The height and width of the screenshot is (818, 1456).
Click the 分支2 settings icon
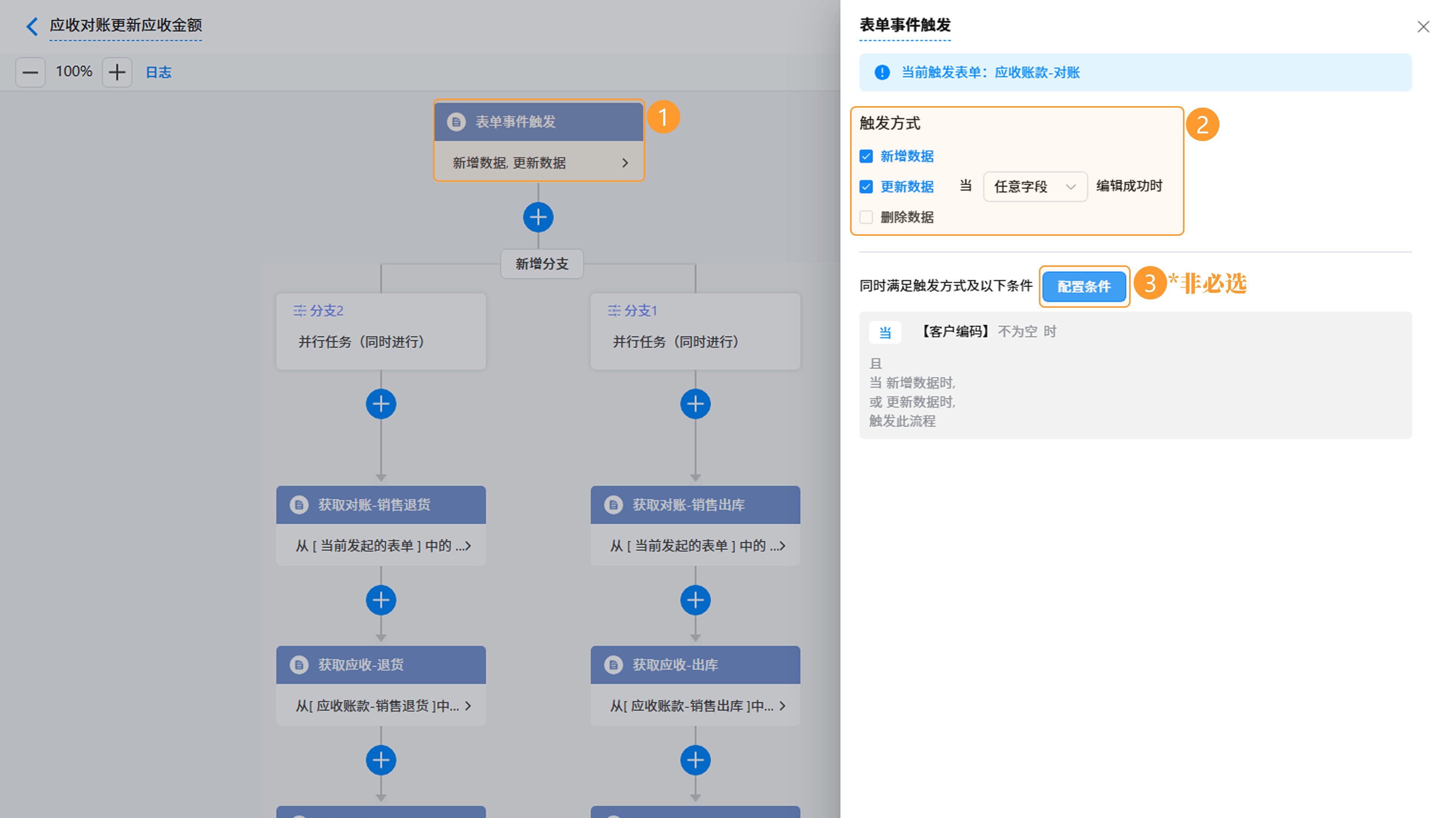pos(300,310)
